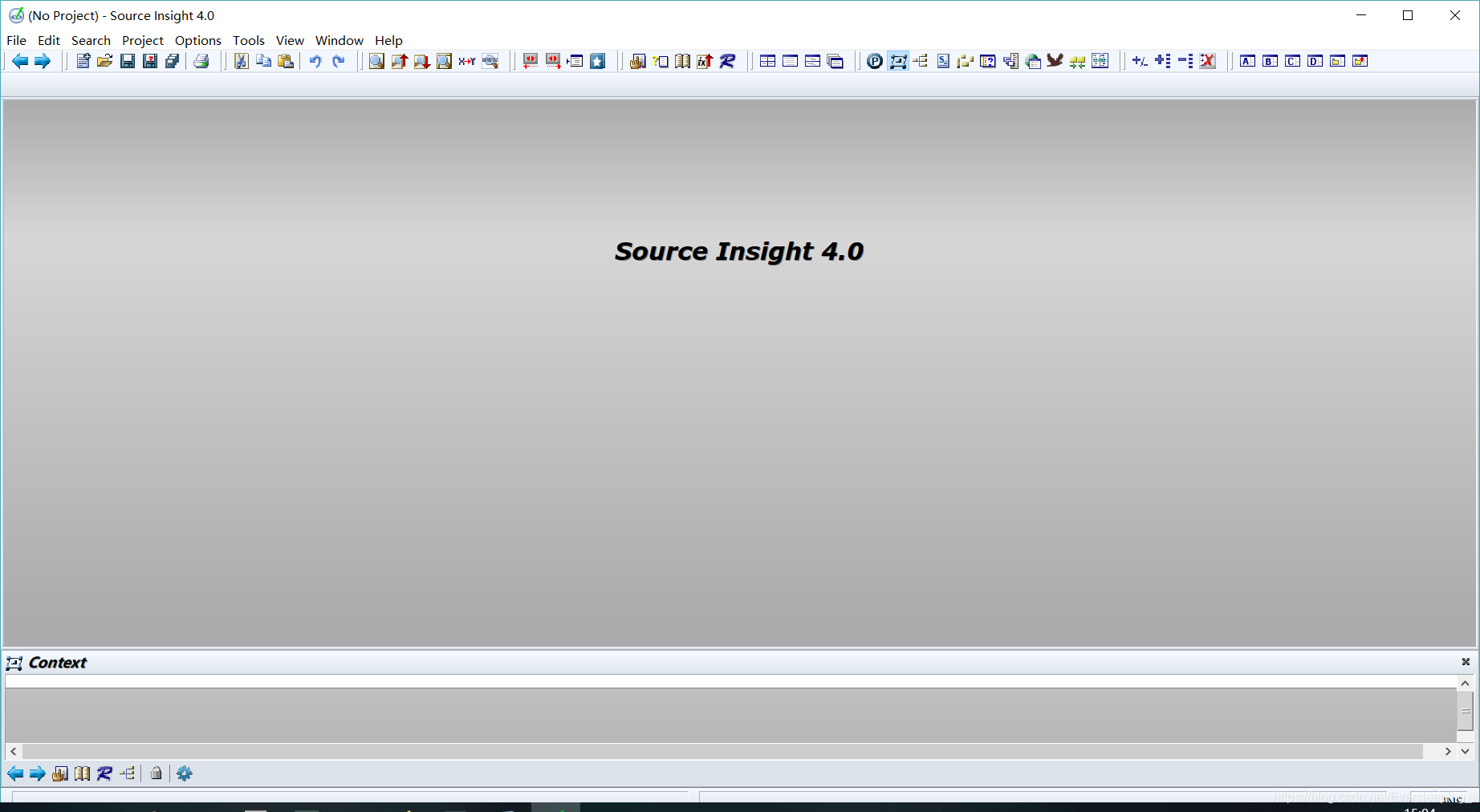Click Context panel Jump to Definition icon
Image resolution: width=1480 pixels, height=812 pixels.
click(x=60, y=773)
